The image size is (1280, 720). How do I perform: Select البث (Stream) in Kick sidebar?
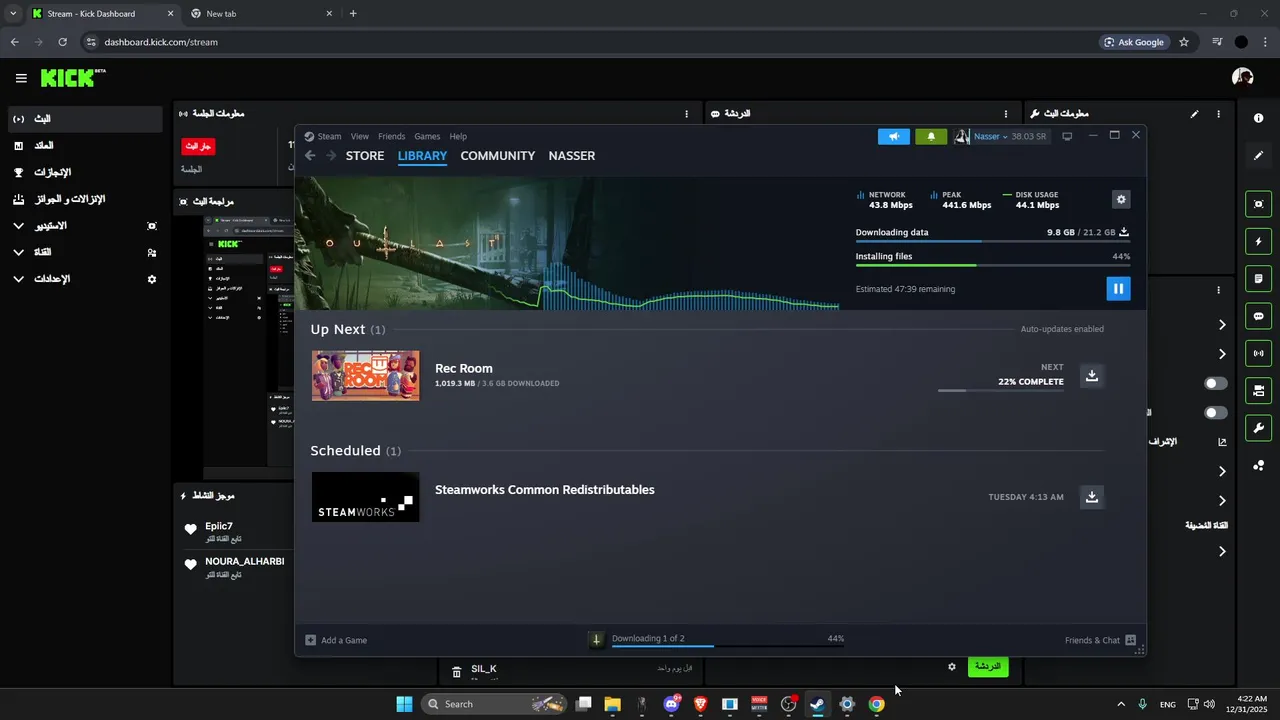click(84, 119)
